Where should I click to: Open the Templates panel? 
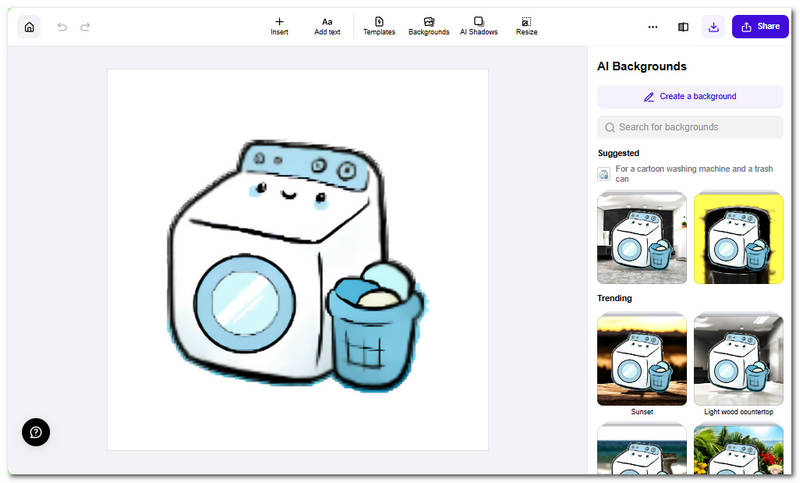[379, 26]
